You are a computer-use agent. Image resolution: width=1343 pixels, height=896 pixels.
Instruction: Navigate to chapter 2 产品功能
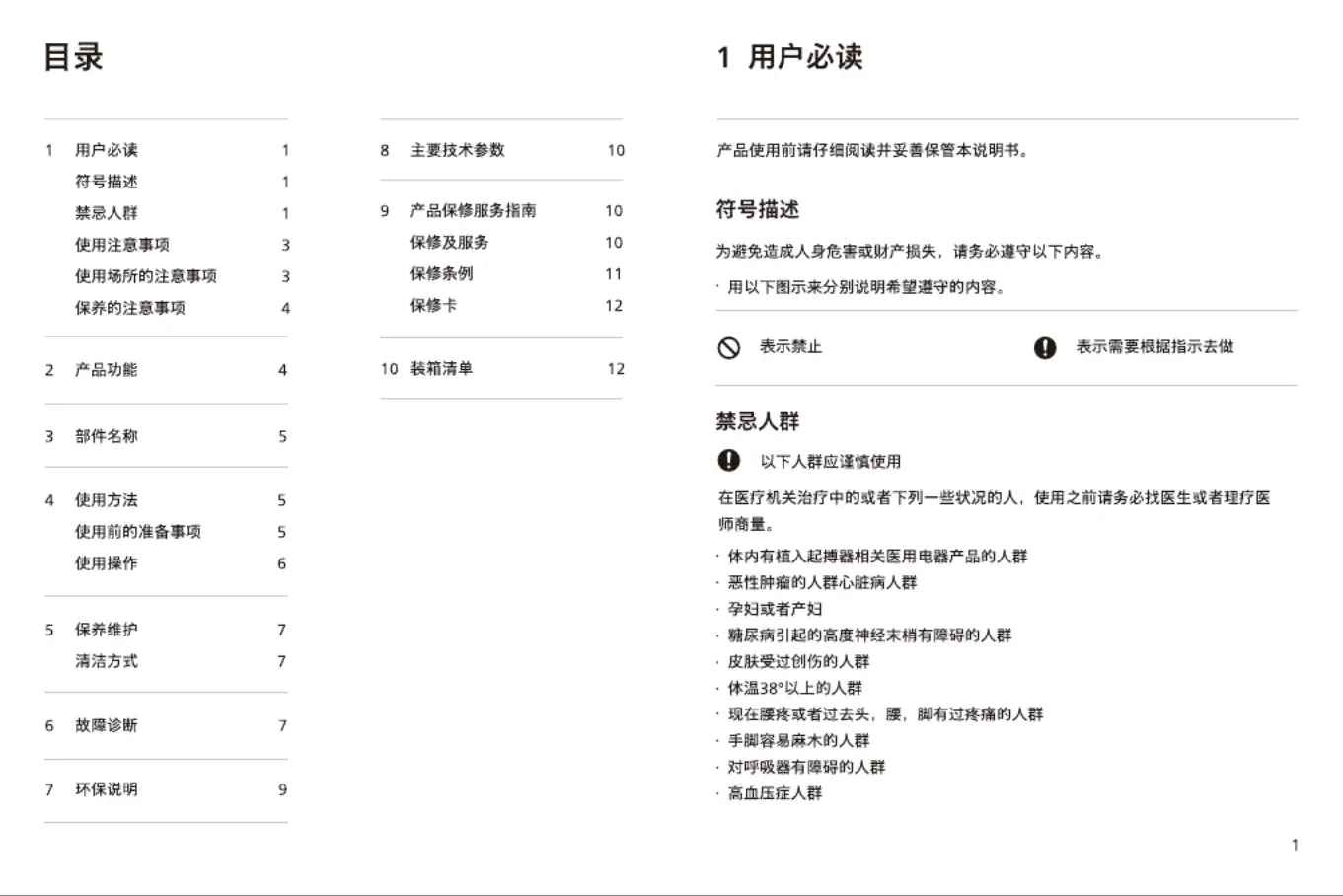click(107, 370)
